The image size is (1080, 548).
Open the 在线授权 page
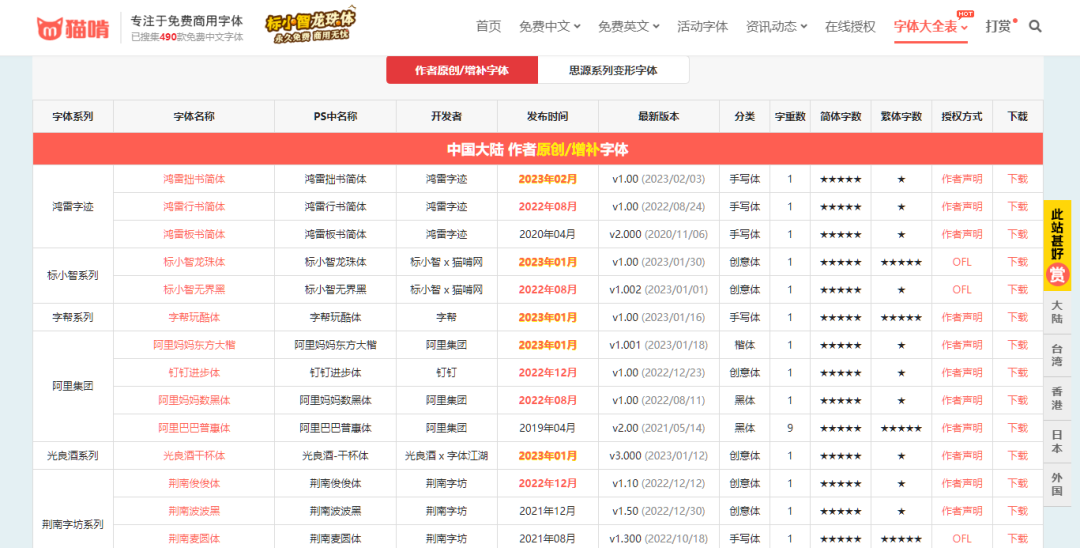click(851, 27)
